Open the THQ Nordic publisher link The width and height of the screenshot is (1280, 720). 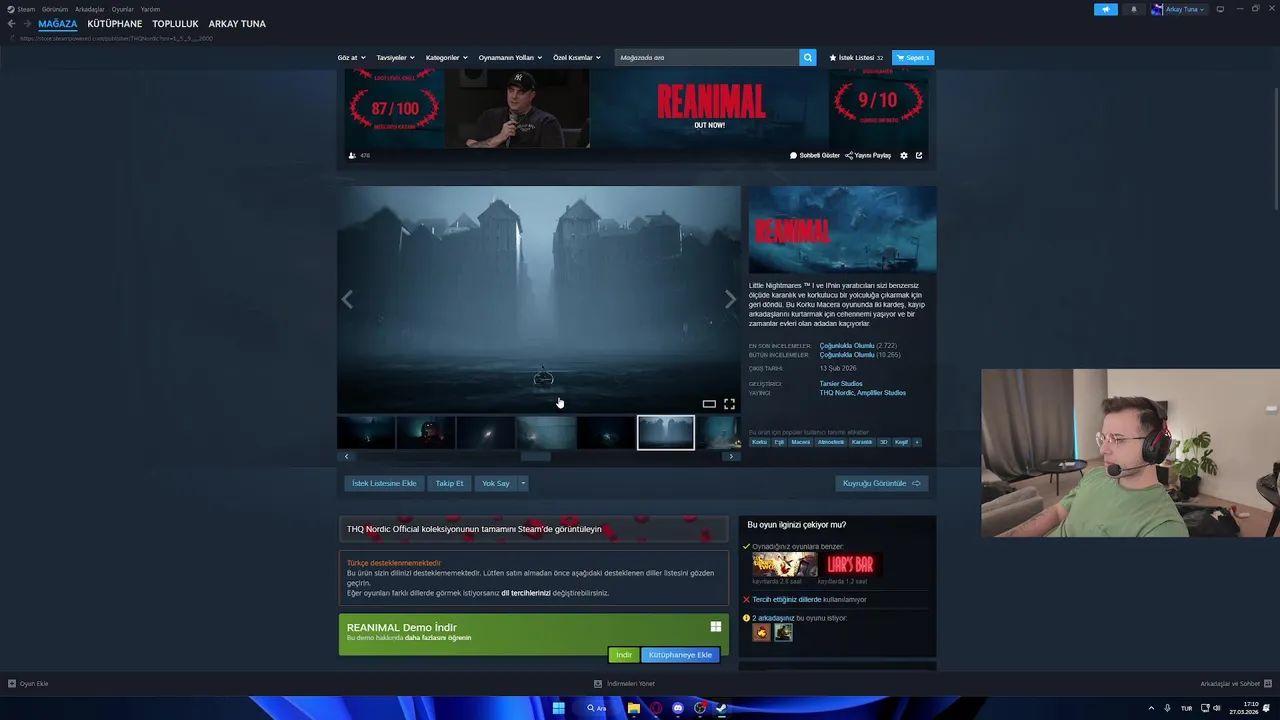click(x=837, y=393)
